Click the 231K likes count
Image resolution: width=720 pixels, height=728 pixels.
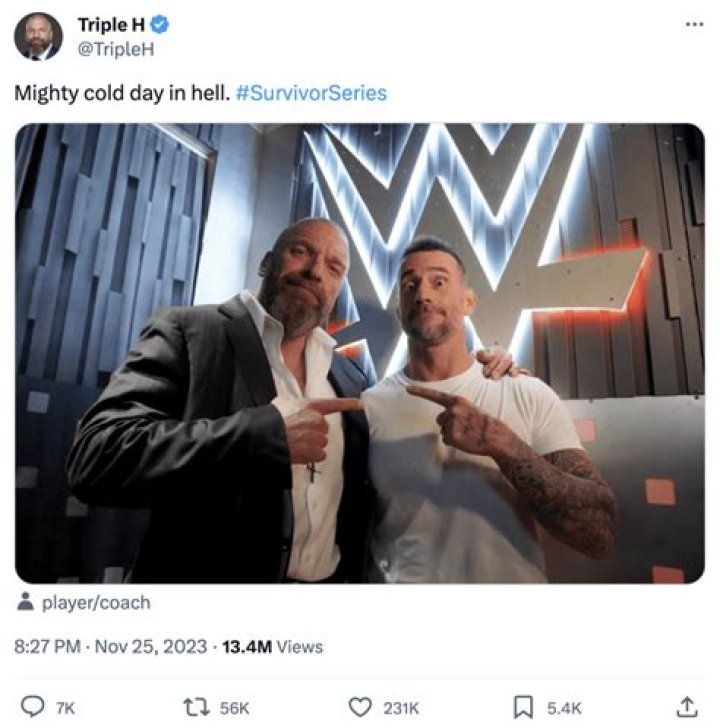coord(401,708)
